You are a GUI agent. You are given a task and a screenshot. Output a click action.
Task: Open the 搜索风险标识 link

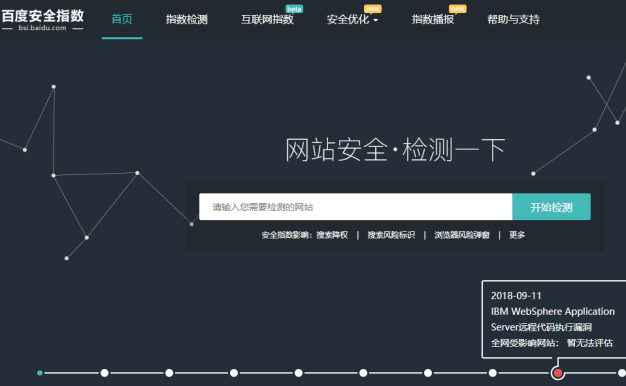click(x=391, y=235)
